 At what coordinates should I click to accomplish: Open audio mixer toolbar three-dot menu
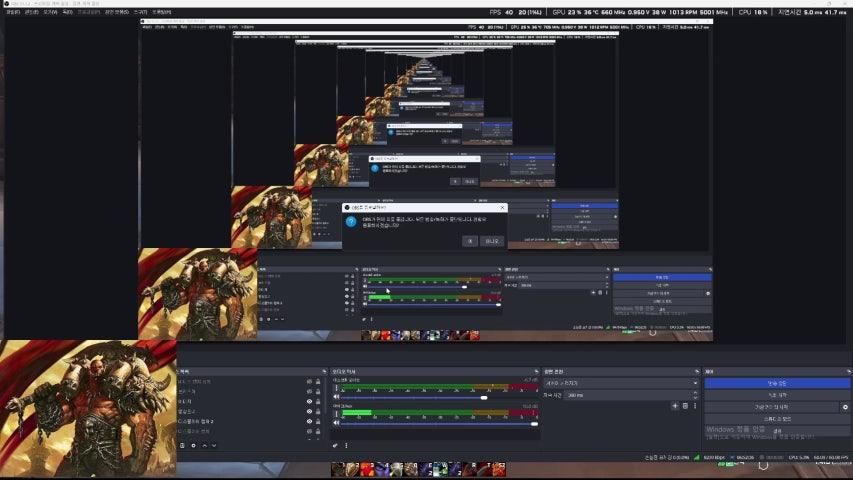(x=346, y=445)
